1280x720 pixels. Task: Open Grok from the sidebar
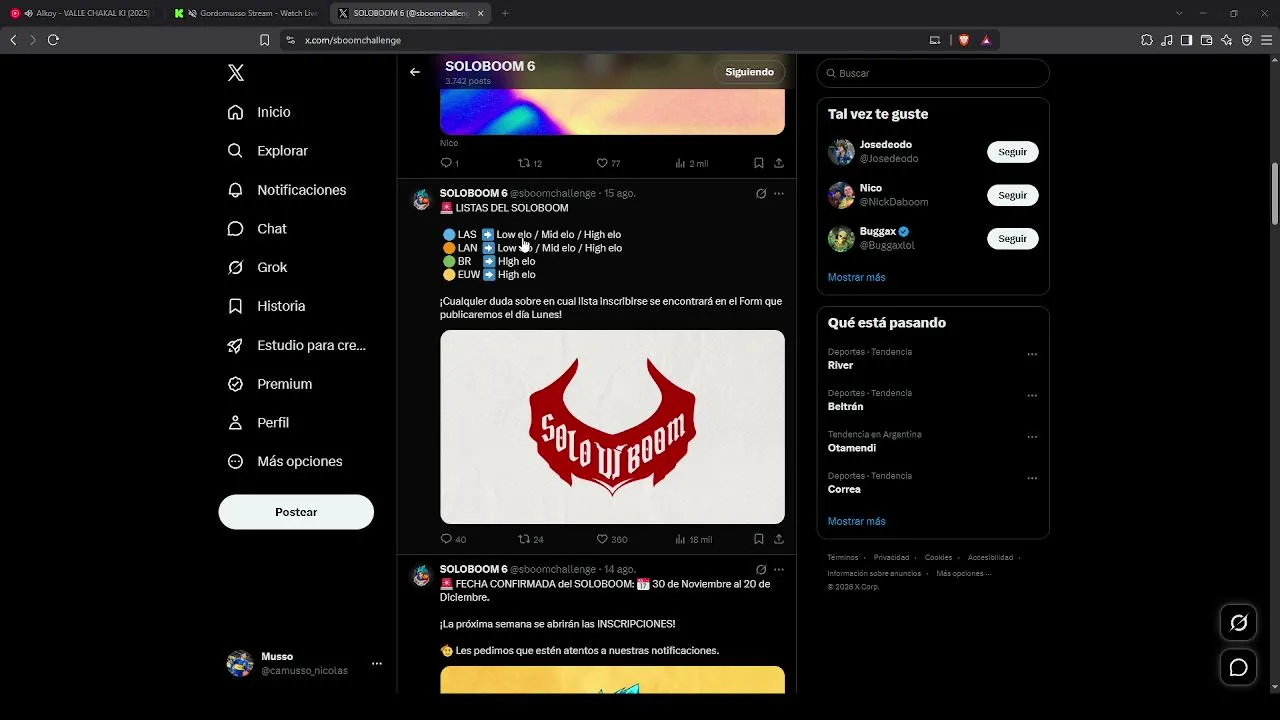[257, 267]
